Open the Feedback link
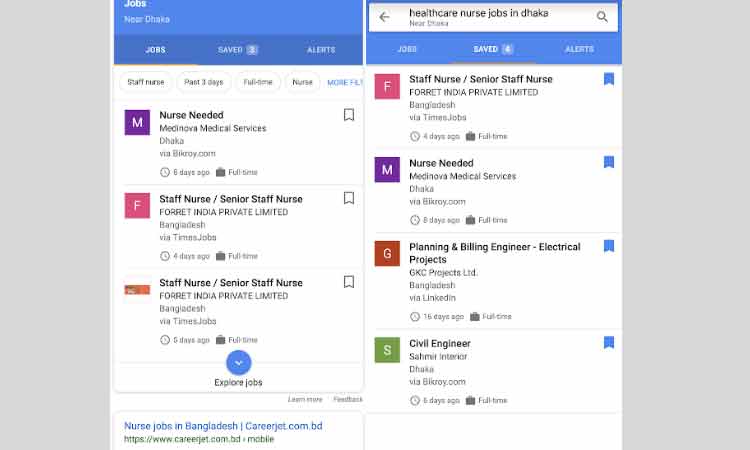Viewport: 750px width, 450px height. tap(348, 399)
